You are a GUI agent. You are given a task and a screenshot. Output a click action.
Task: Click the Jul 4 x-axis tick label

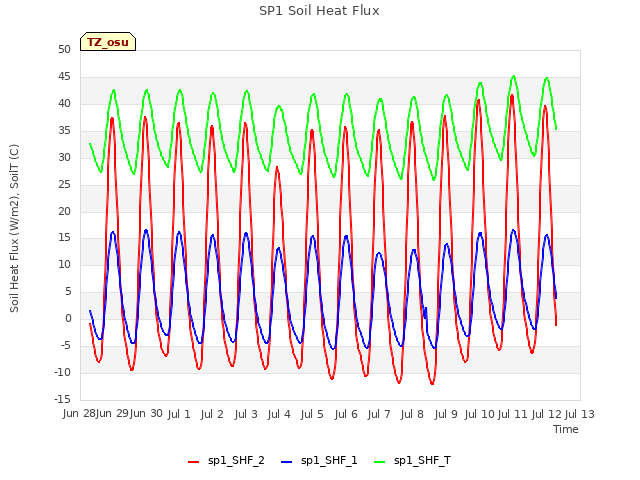279,414
